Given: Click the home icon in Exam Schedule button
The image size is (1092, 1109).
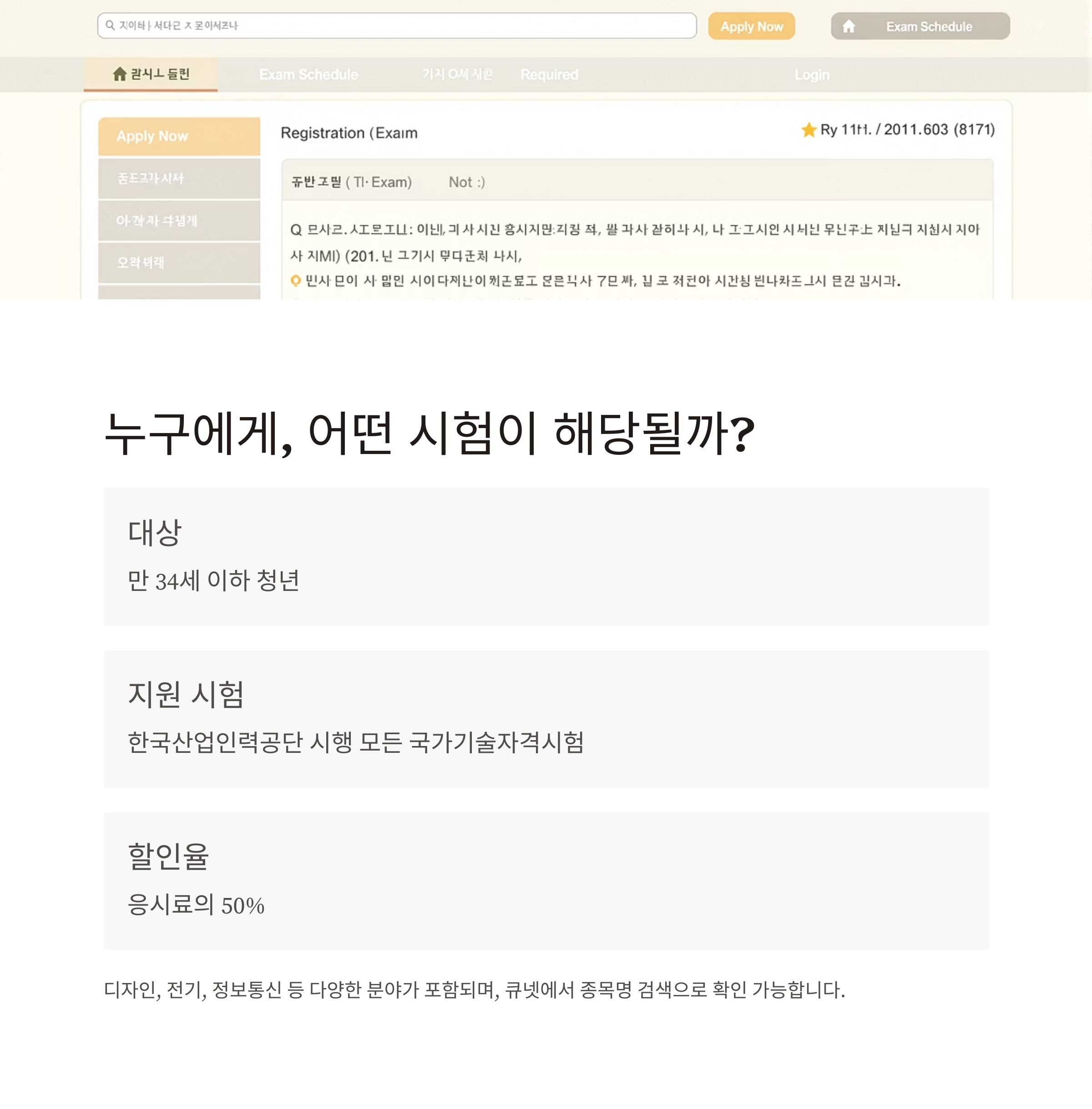Looking at the screenshot, I should 848,26.
